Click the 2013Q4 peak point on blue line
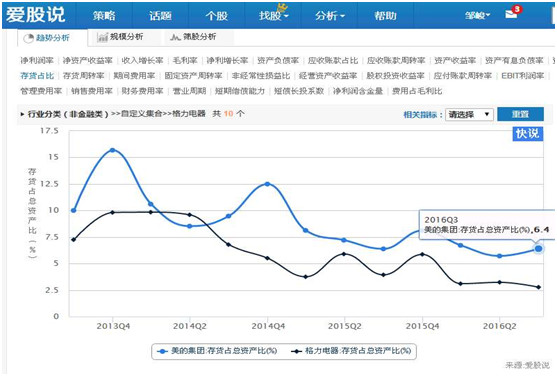 point(113,150)
